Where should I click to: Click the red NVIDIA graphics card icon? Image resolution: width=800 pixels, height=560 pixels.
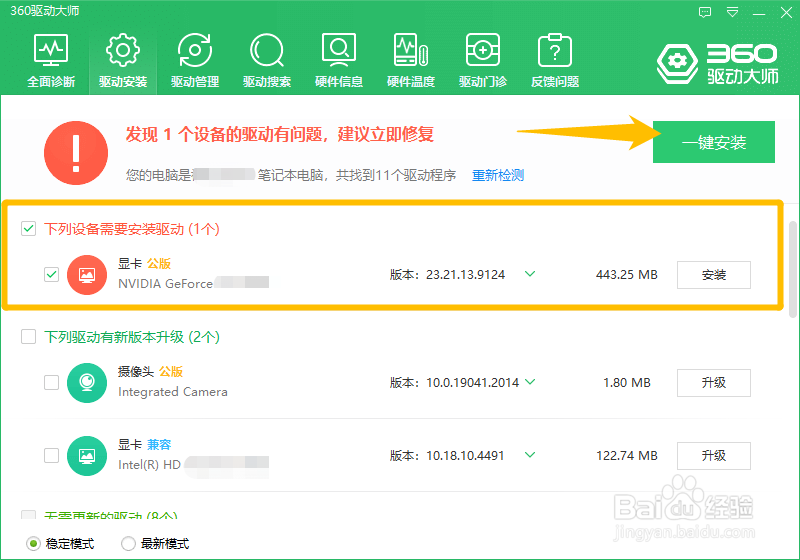87,275
